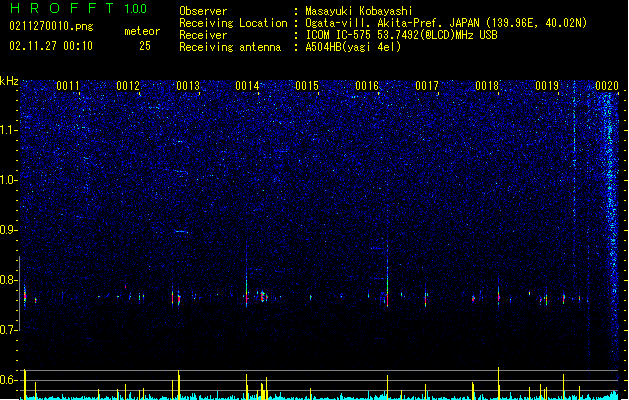This screenshot has height=400, width=629.
Task: Select observer name Masayuki Kobayashi
Action: [x=359, y=11]
